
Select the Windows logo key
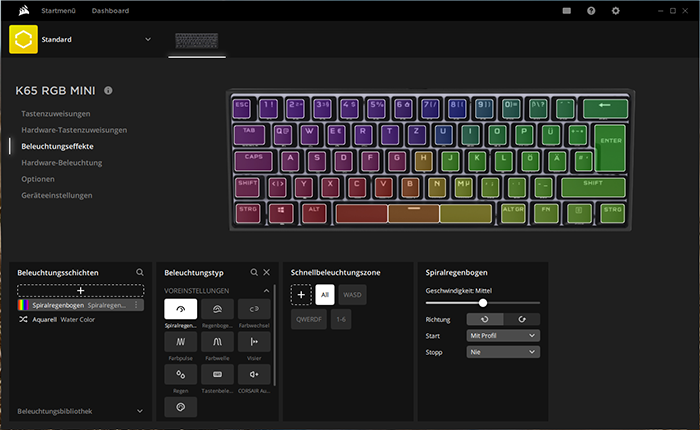coord(281,214)
